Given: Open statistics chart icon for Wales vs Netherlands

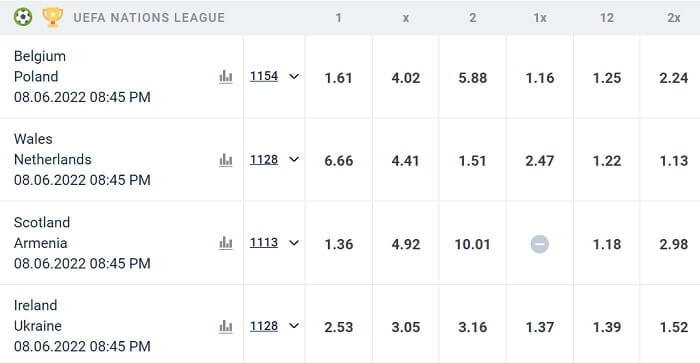Looking at the screenshot, I should pos(226,160).
